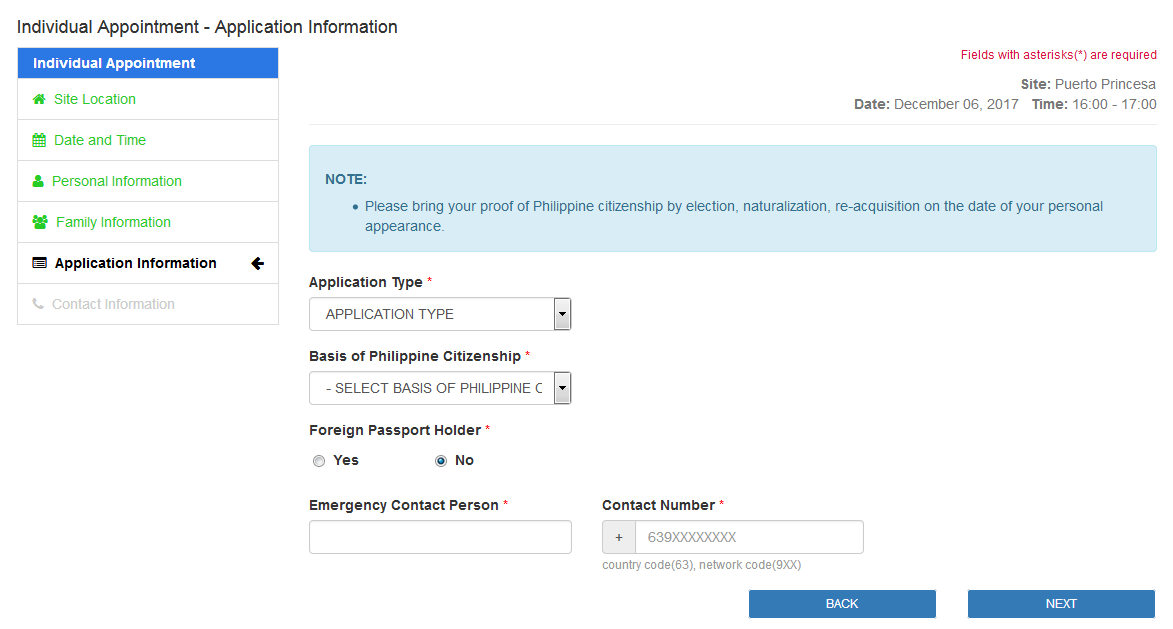Click the group icon beside Family Information
1173x629 pixels.
point(38,222)
